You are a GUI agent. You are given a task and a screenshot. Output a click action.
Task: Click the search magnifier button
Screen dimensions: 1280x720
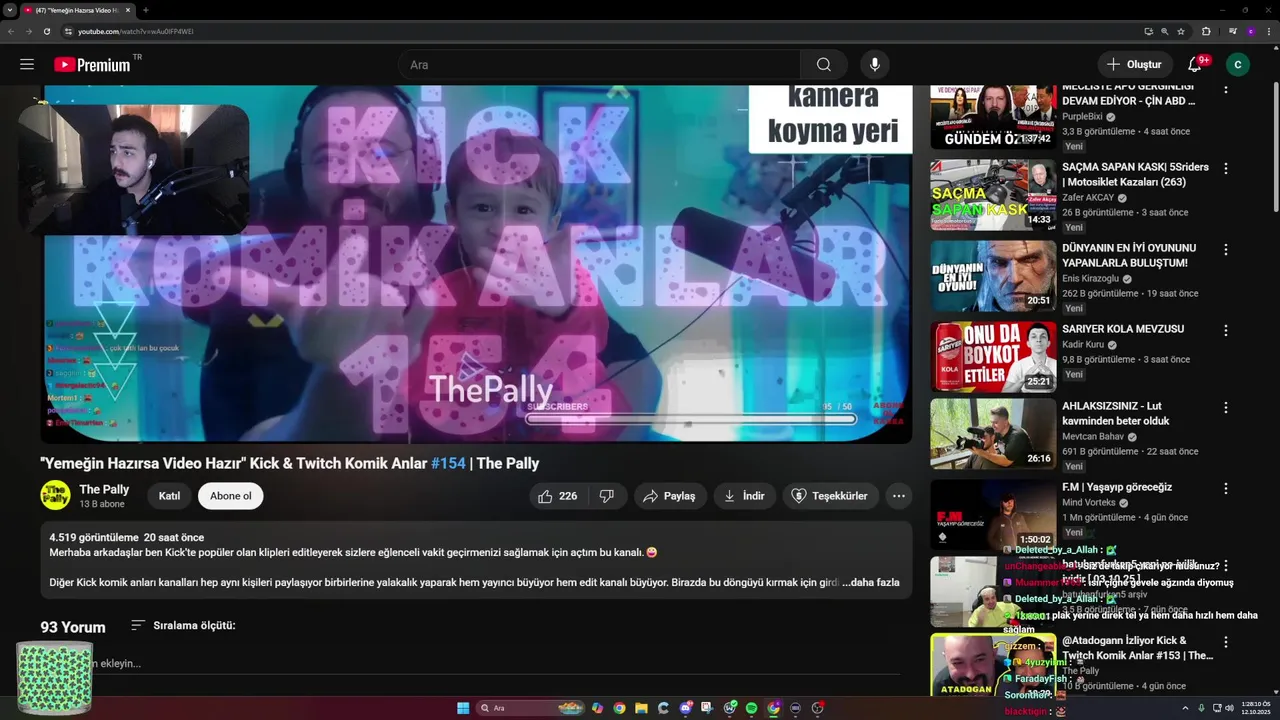click(823, 64)
